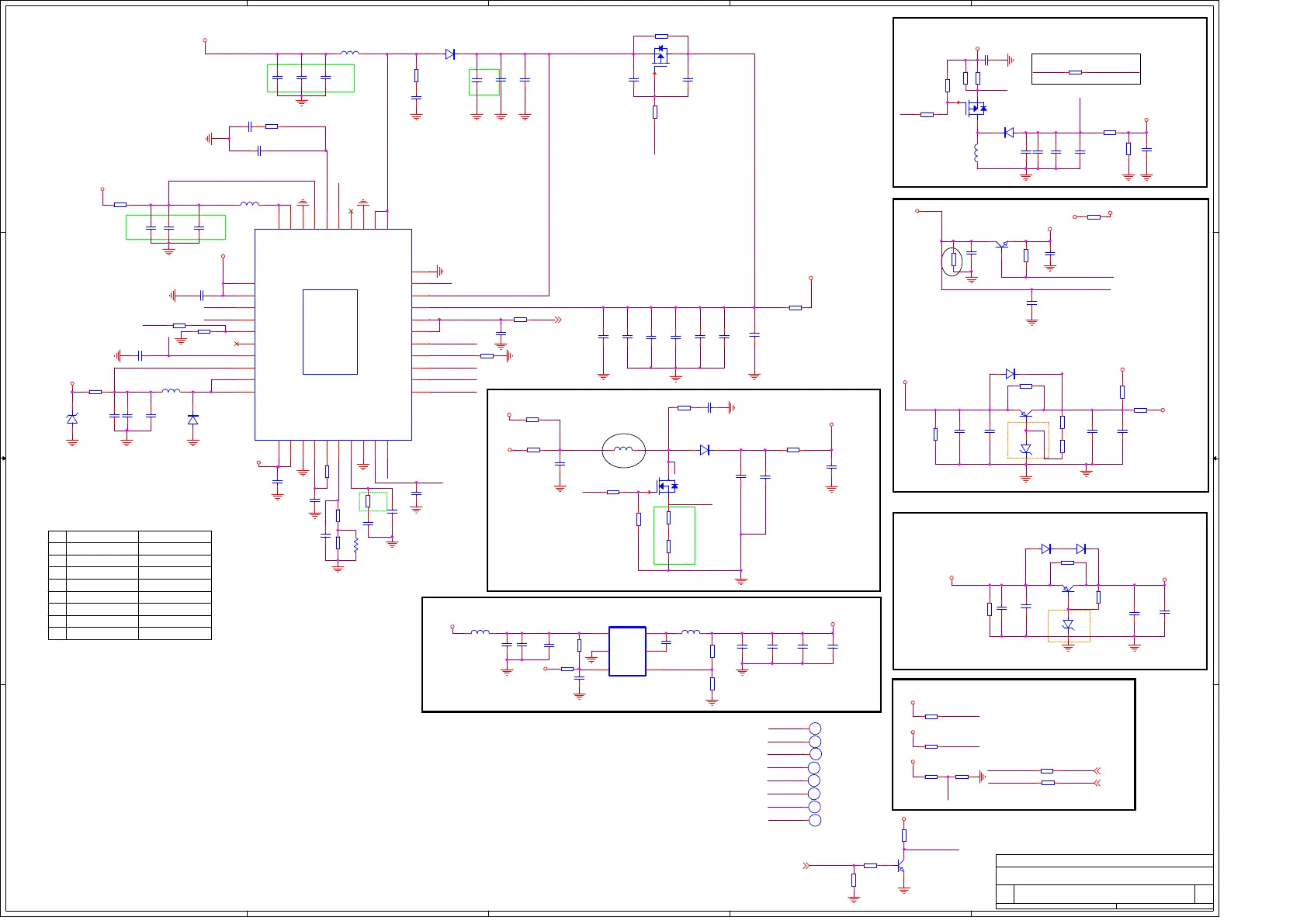
Task: Select the inductor circled with a black ellipse
Action: click(x=623, y=450)
